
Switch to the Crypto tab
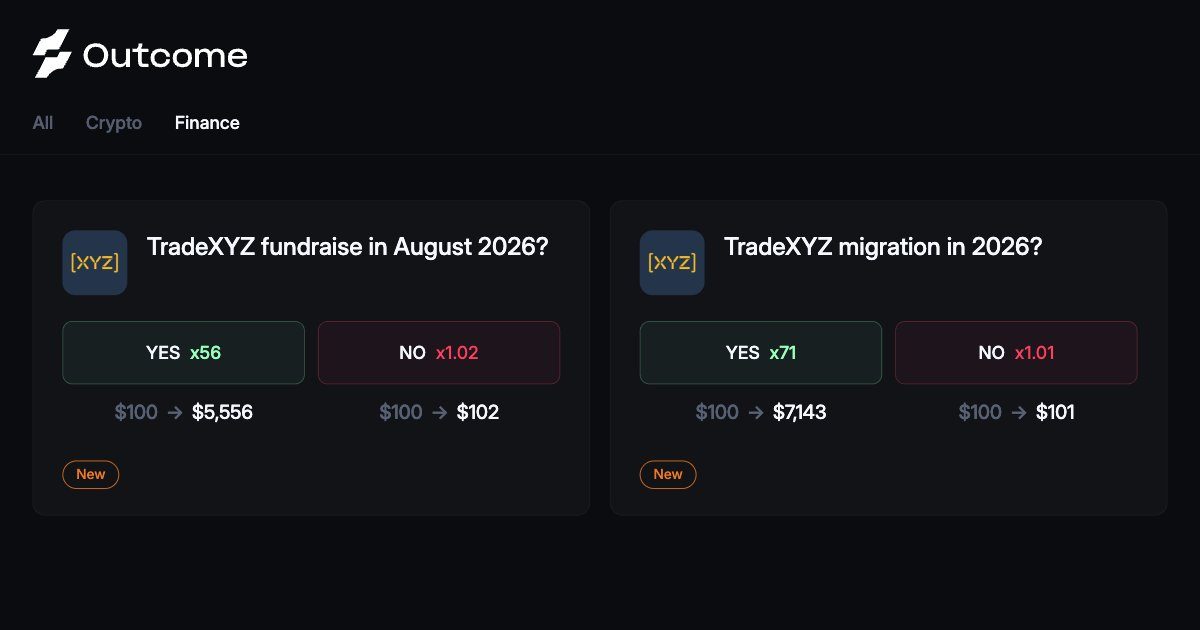pos(114,123)
